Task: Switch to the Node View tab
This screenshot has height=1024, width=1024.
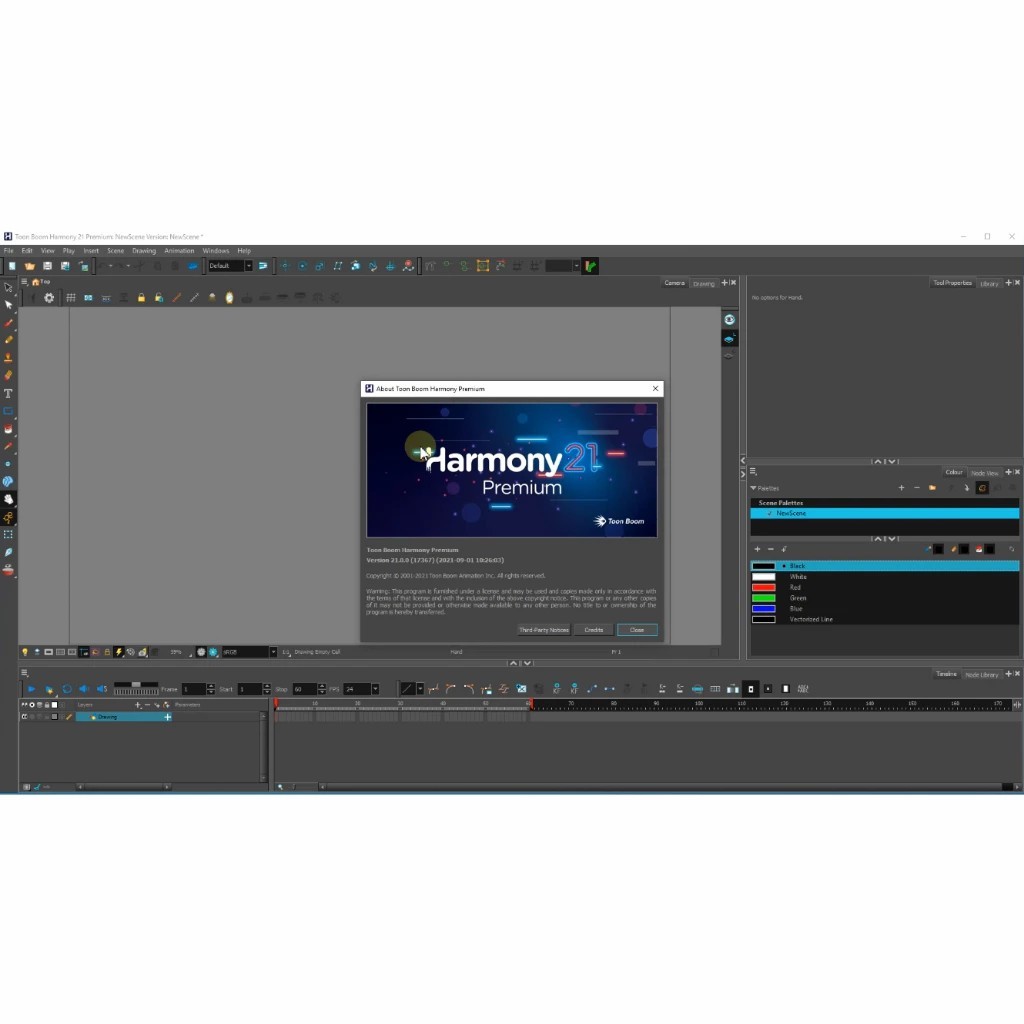Action: point(984,473)
